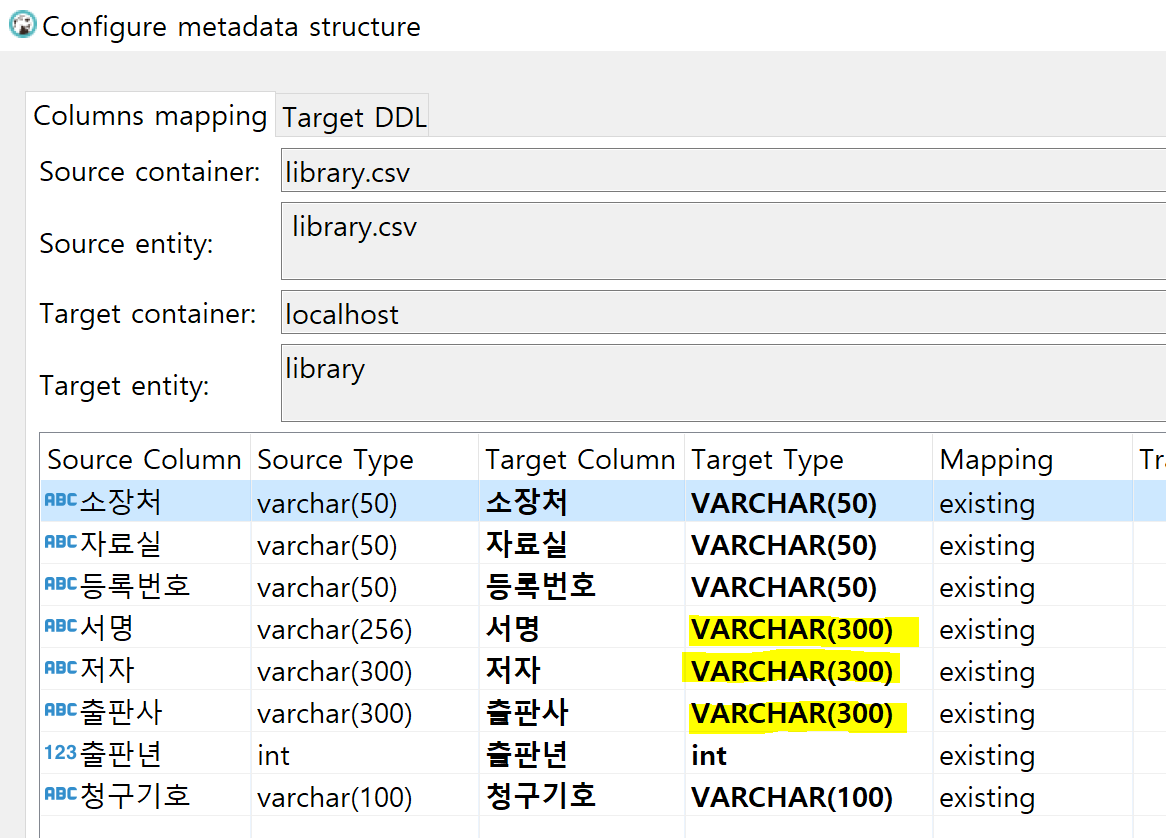Screen dimensions: 1166x838
Task: Select the ABC type icon for 등록번호
Action: 60,584
